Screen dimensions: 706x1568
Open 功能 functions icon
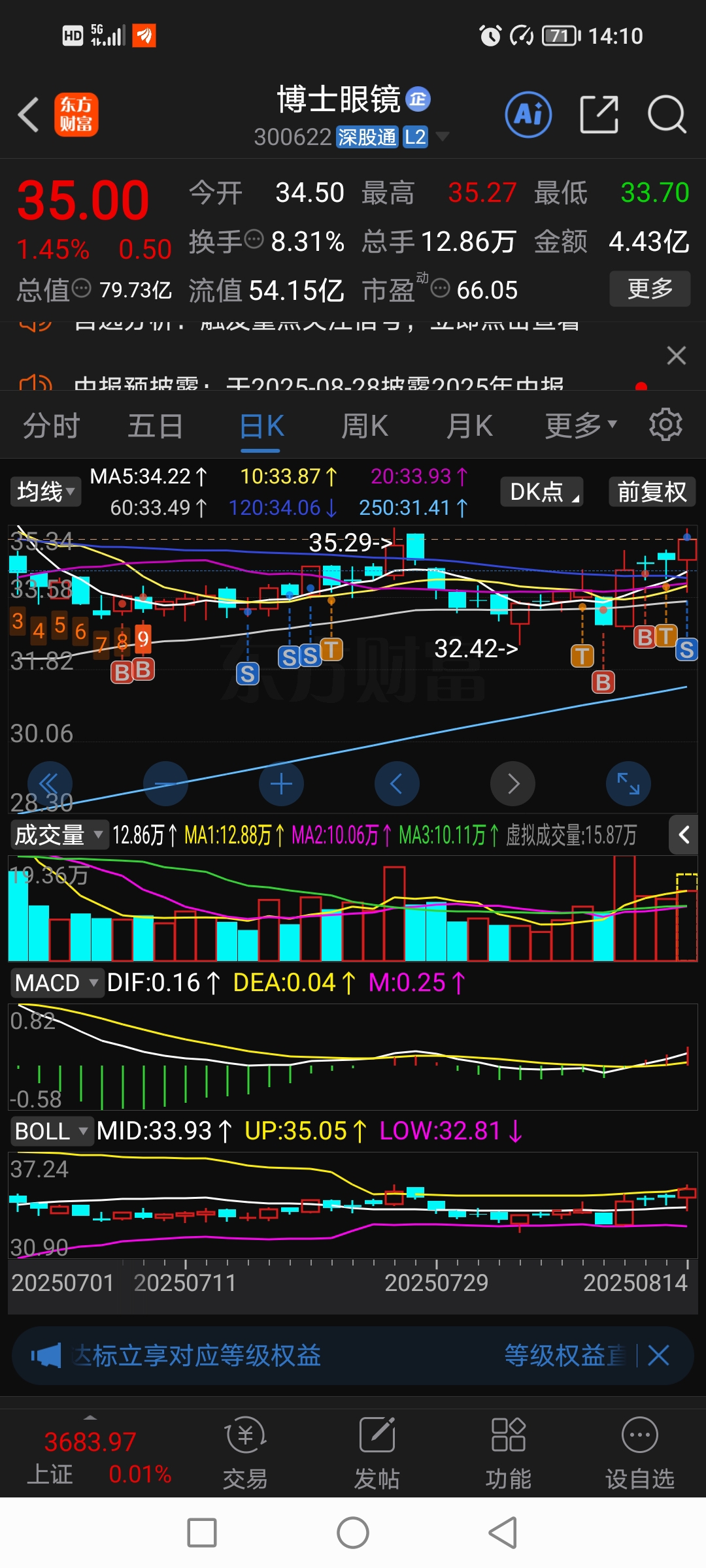pyautogui.click(x=509, y=1453)
